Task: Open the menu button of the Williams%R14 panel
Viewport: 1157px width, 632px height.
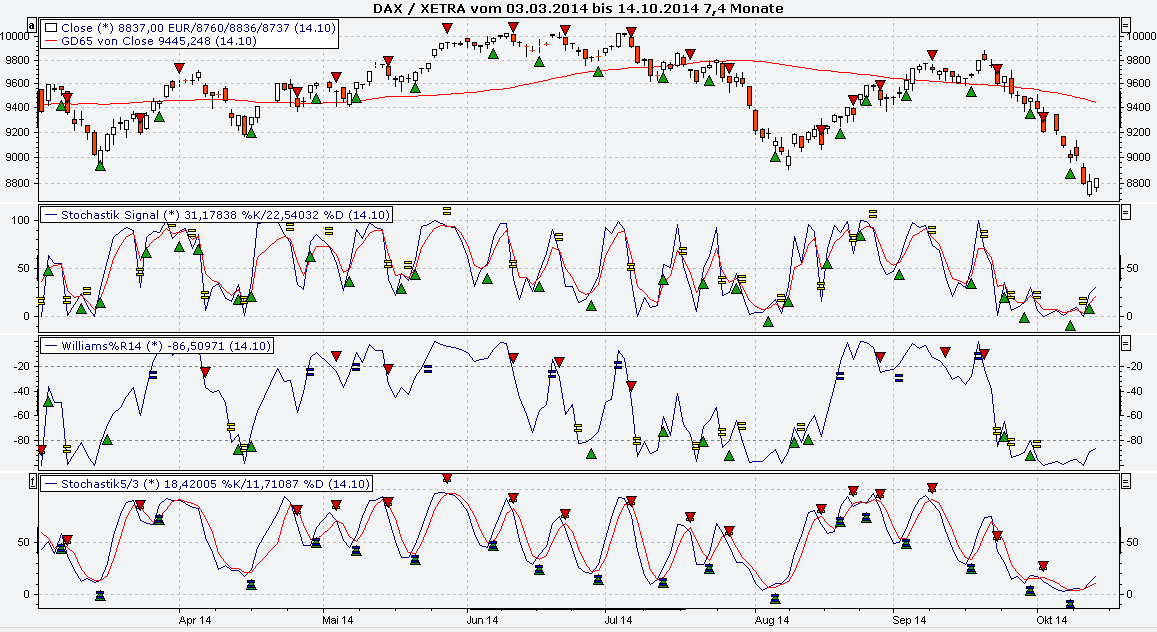Action: click(x=1125, y=343)
